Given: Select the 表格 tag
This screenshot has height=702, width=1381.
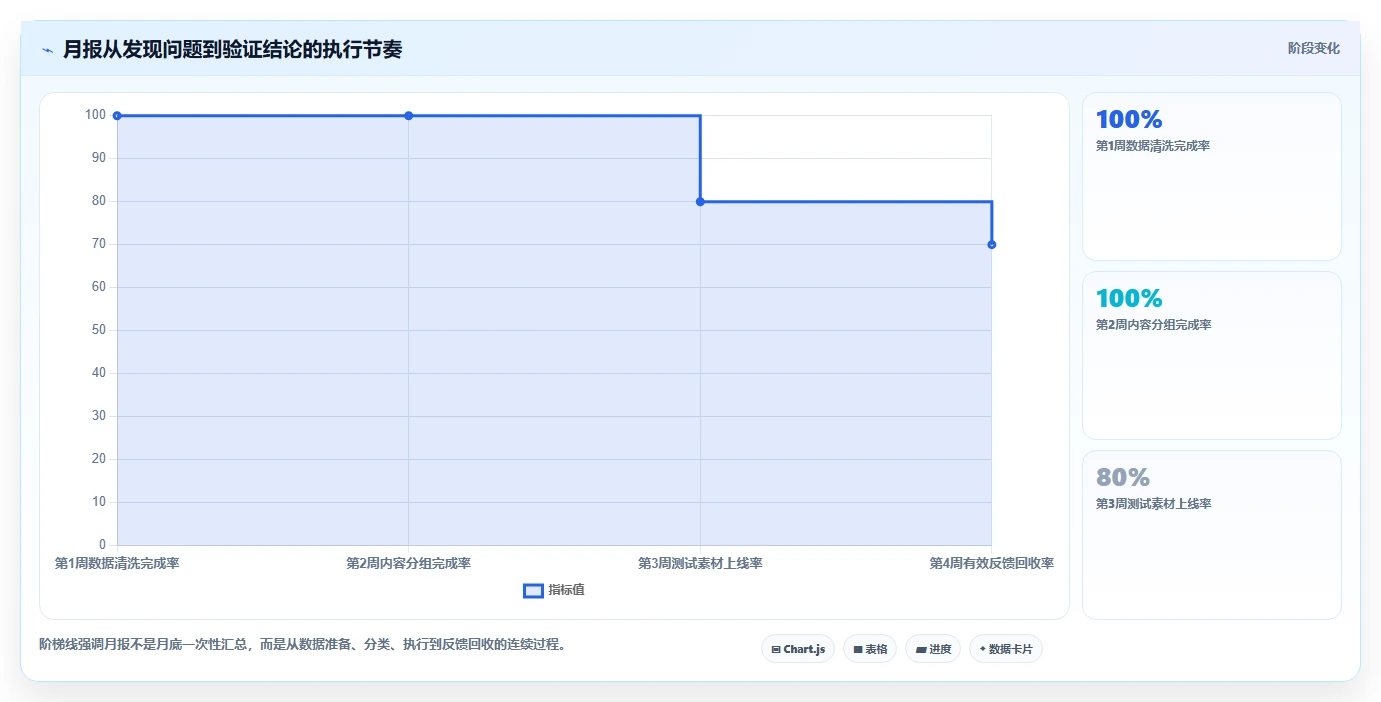Looking at the screenshot, I should pyautogui.click(x=870, y=649).
